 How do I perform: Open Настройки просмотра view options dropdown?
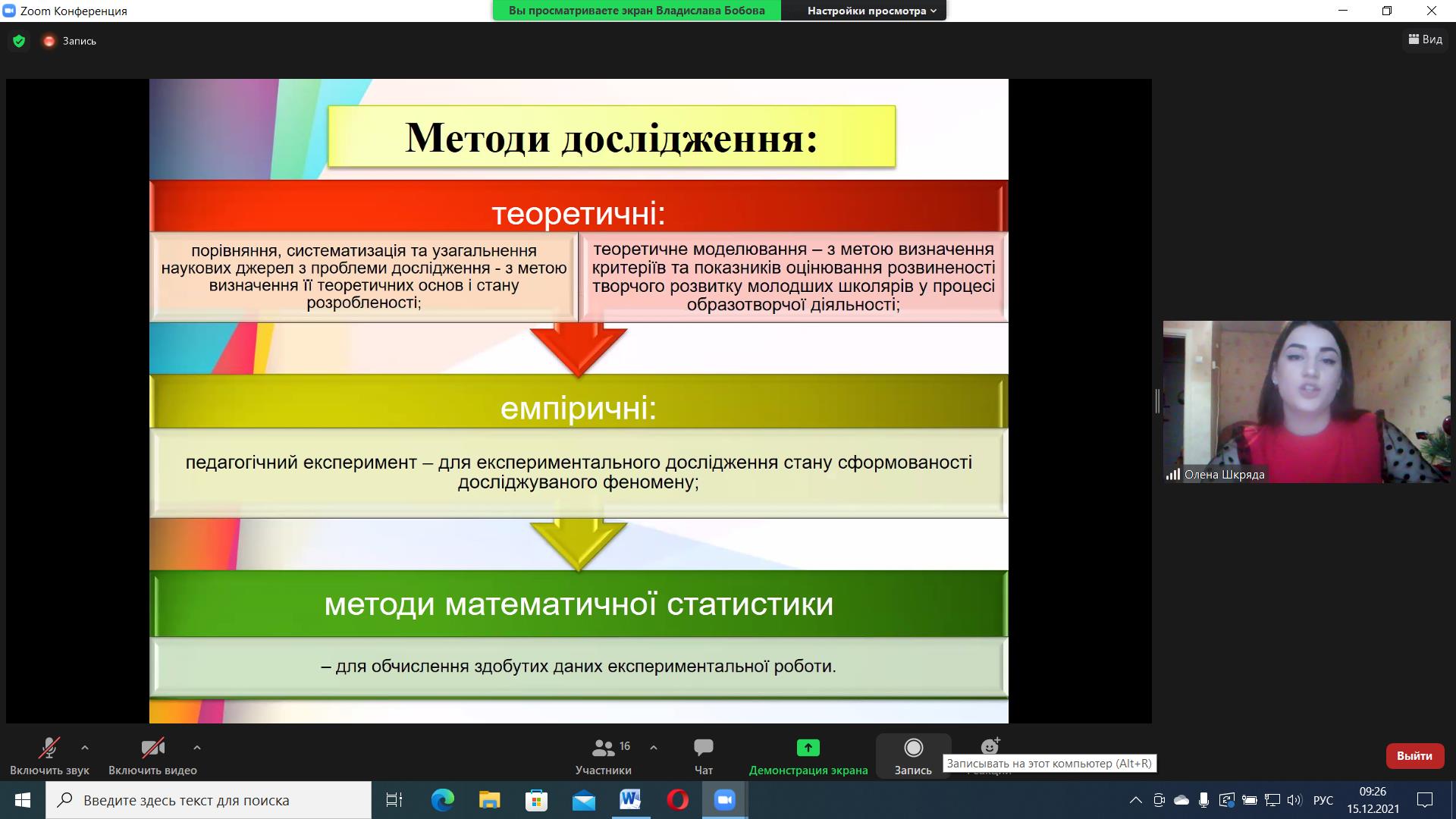click(871, 11)
